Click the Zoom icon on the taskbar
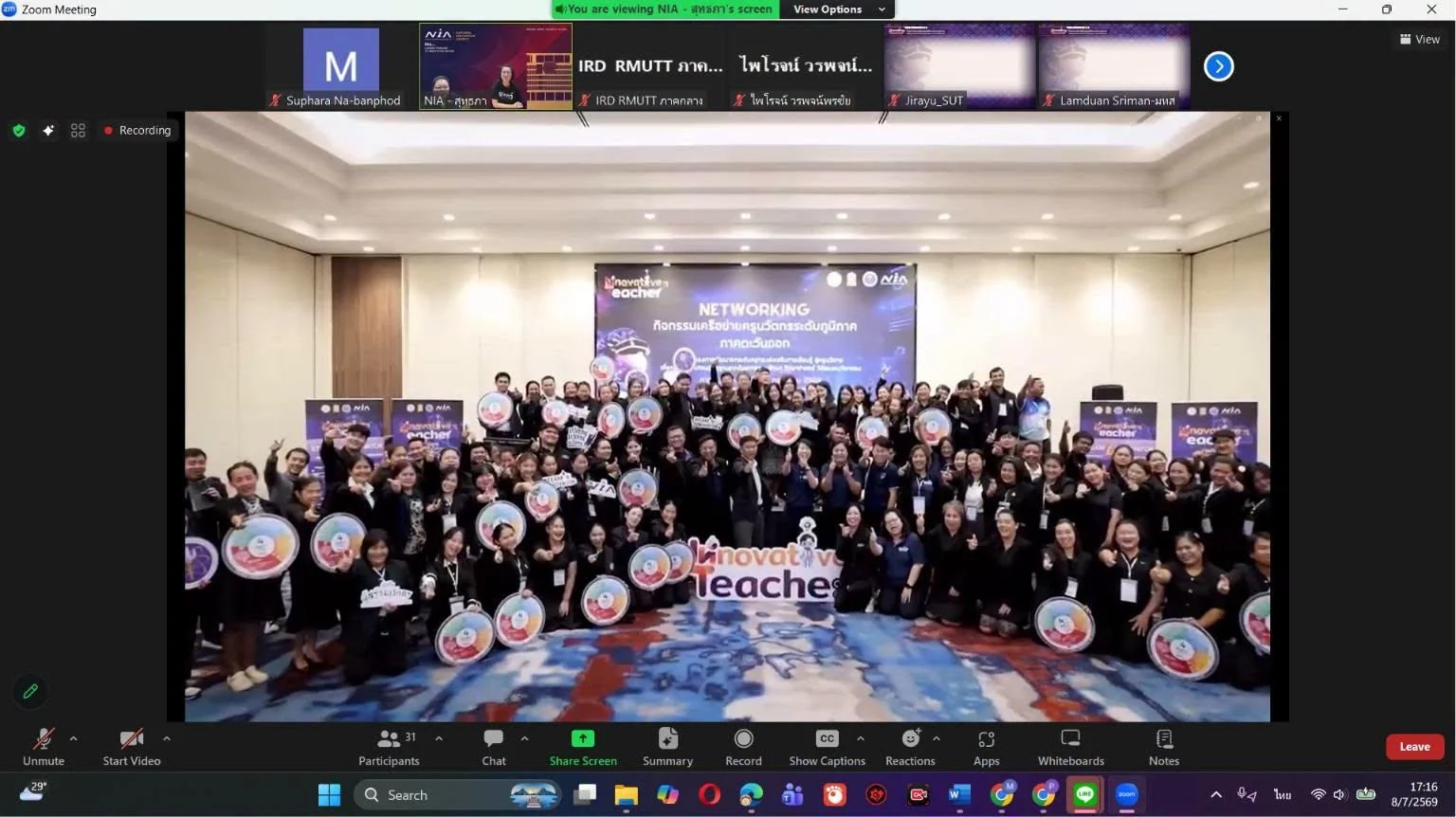 coord(1126,794)
